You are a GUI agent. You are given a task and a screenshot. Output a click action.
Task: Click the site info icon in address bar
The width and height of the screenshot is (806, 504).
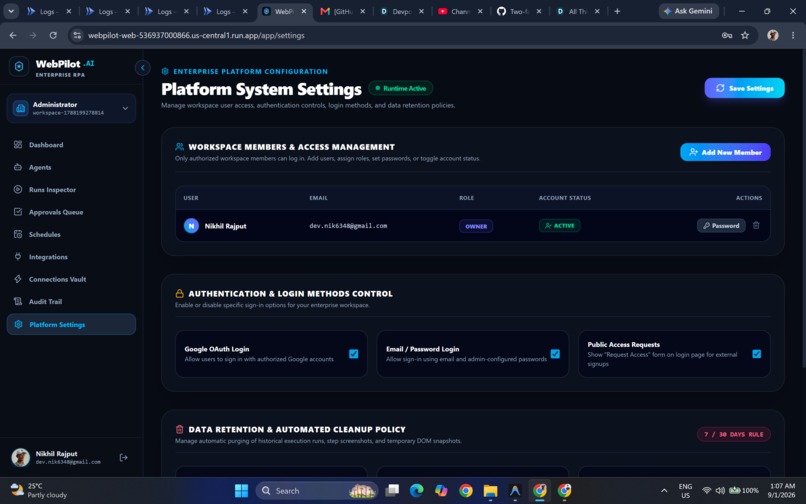pos(77,35)
